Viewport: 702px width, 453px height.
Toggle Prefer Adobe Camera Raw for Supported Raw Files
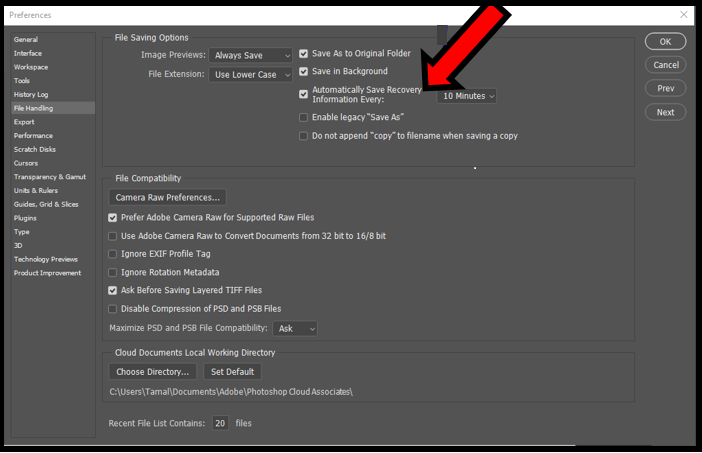point(112,218)
